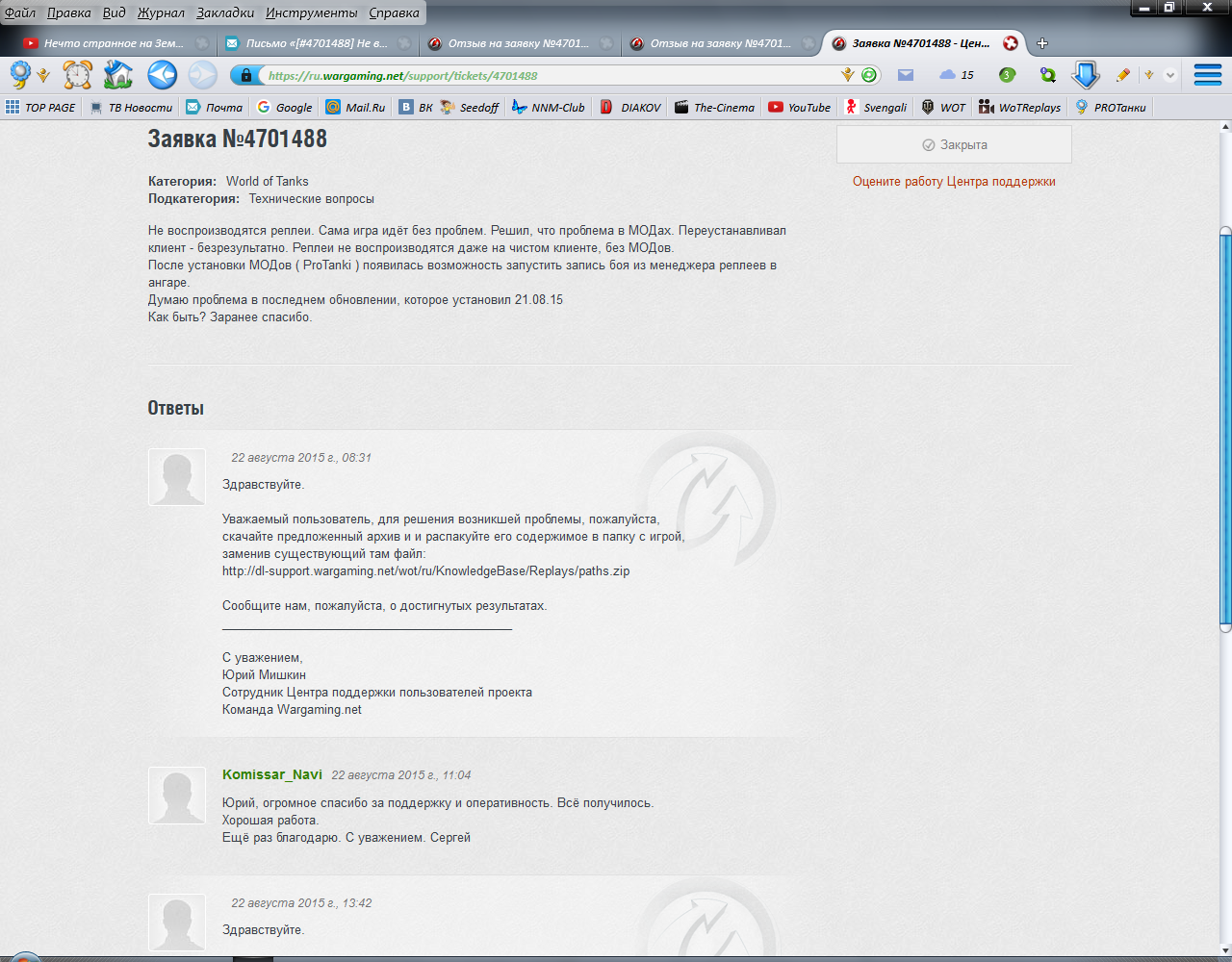Open the downloads blue arrow icon
Viewport: 1232px width, 962px height.
1086,75
